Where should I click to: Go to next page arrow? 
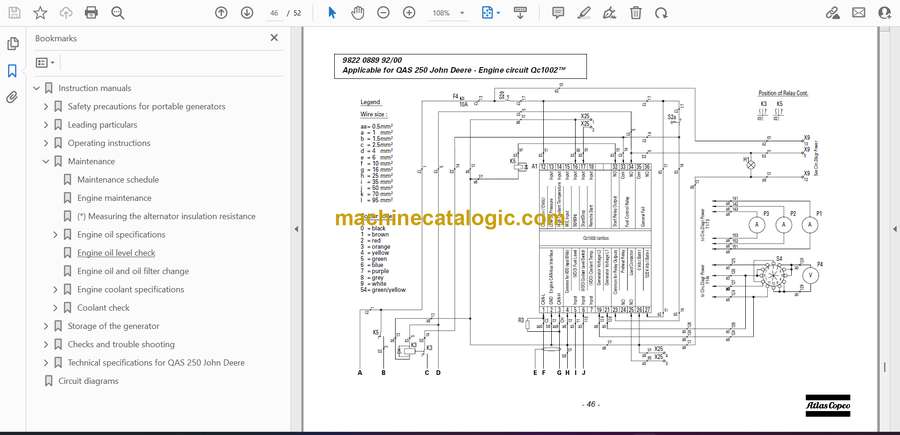247,13
